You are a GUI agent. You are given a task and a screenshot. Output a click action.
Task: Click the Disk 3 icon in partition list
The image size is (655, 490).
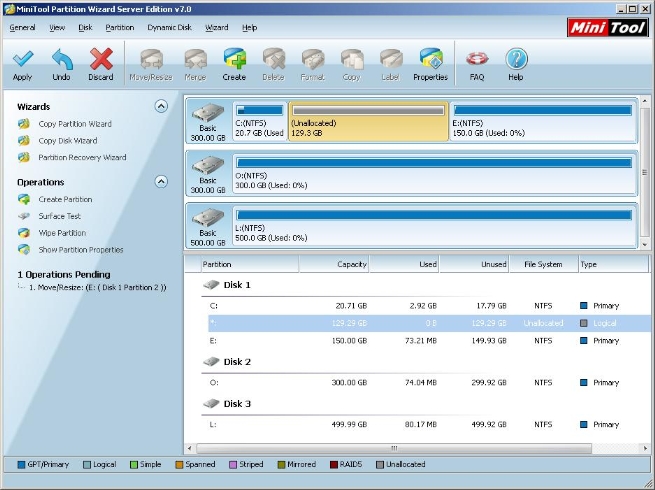click(x=211, y=404)
